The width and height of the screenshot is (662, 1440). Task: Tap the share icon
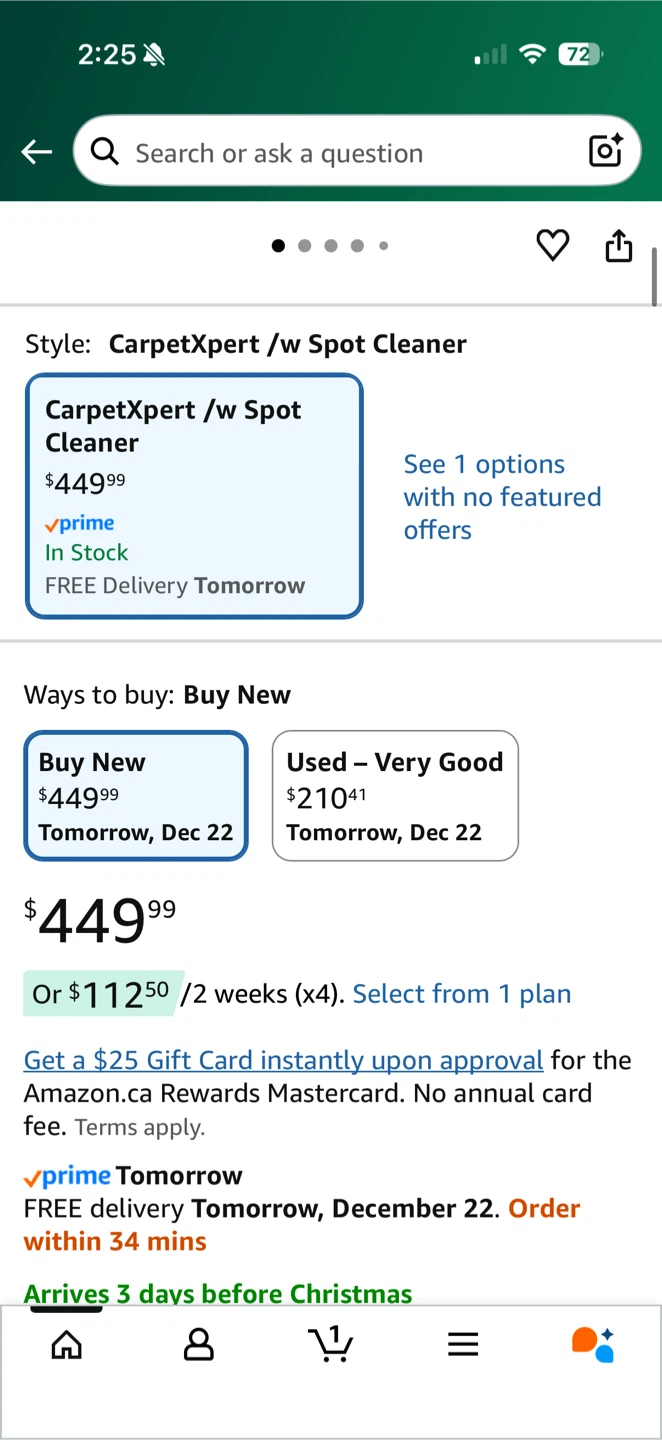[619, 245]
